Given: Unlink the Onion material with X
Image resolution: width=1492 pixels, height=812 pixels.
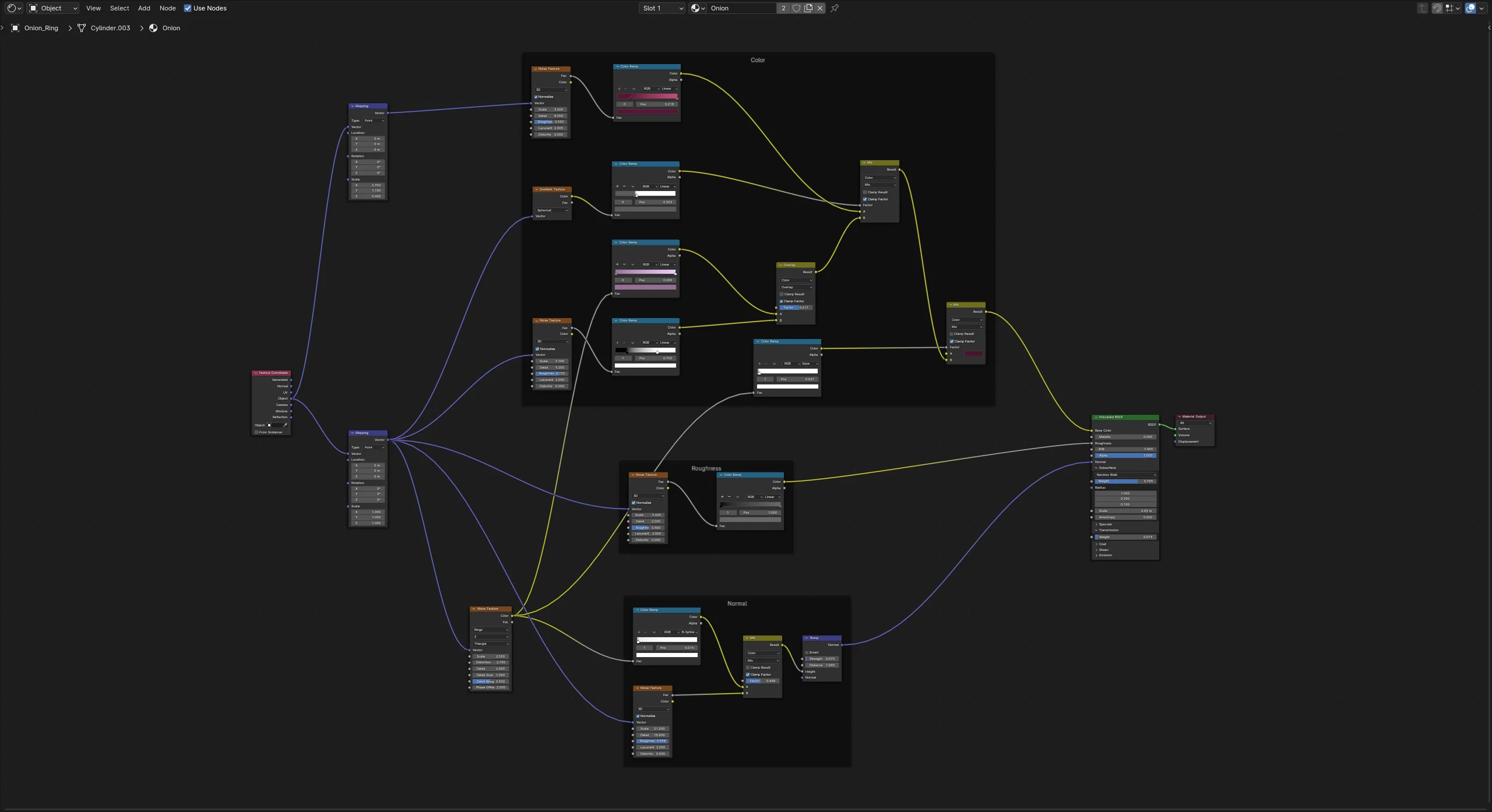Looking at the screenshot, I should tap(820, 8).
